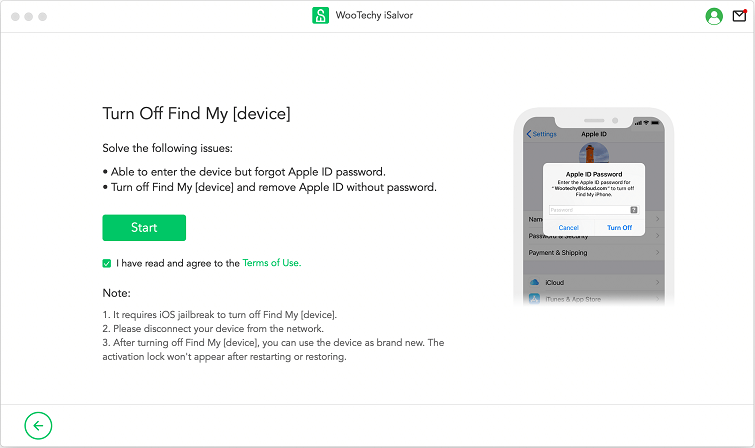Screen dimensions: 755x448
Task: Close the window with the leftmost title-bar dot
Action: pyautogui.click(x=15, y=17)
